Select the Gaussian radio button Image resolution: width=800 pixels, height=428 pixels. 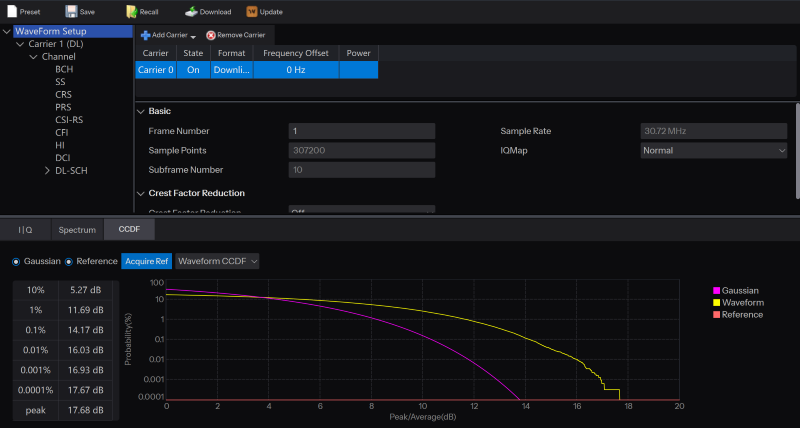(x=16, y=261)
